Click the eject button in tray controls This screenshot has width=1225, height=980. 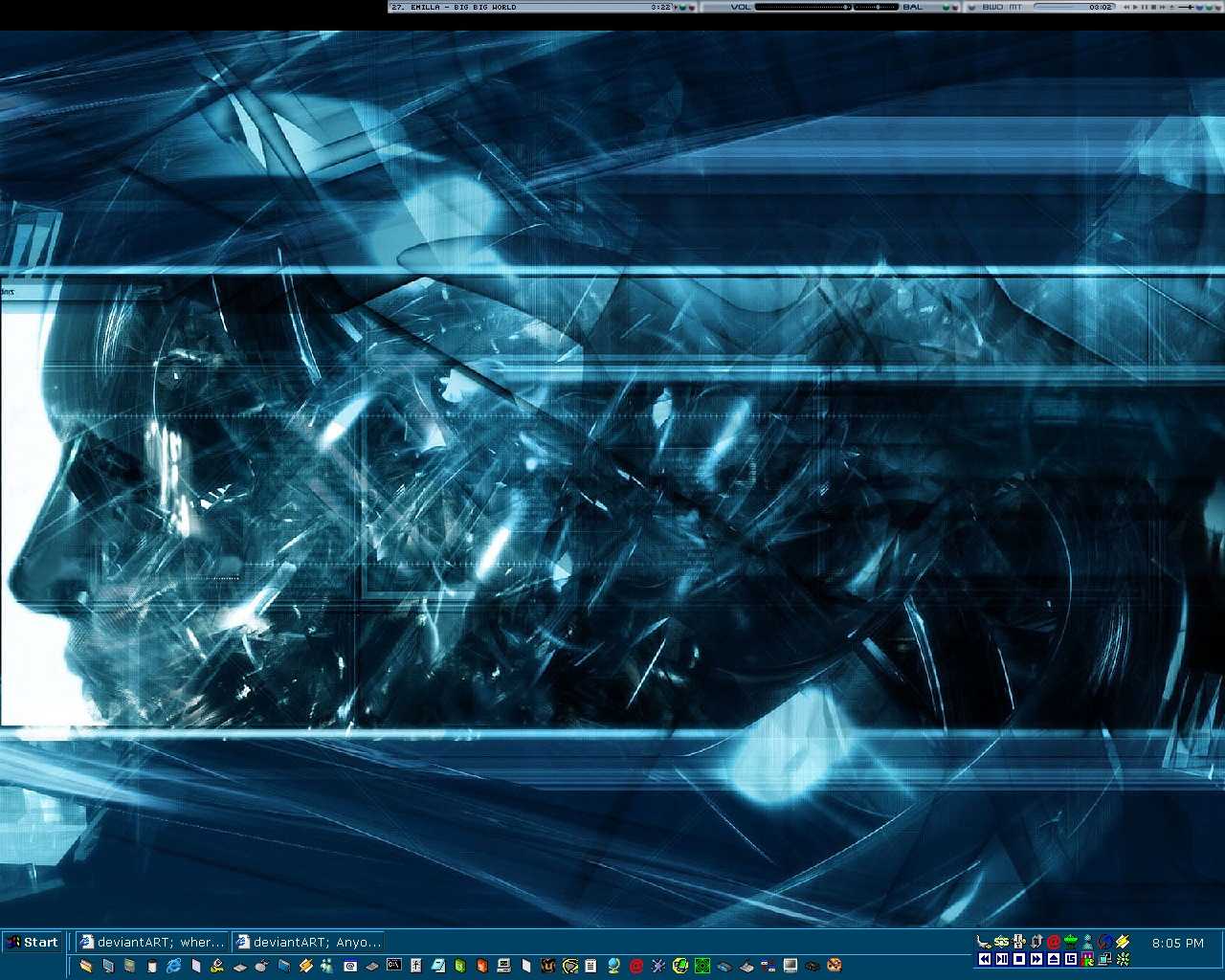point(1054,959)
